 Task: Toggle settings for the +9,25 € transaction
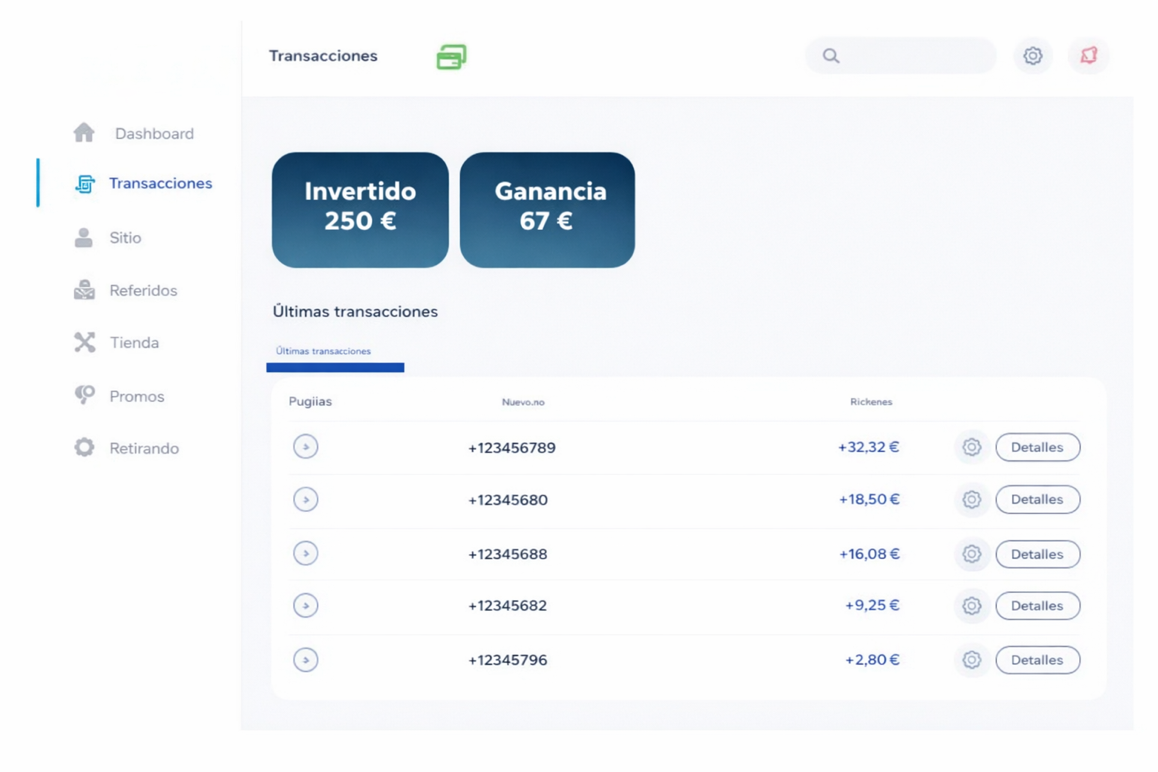coord(971,605)
